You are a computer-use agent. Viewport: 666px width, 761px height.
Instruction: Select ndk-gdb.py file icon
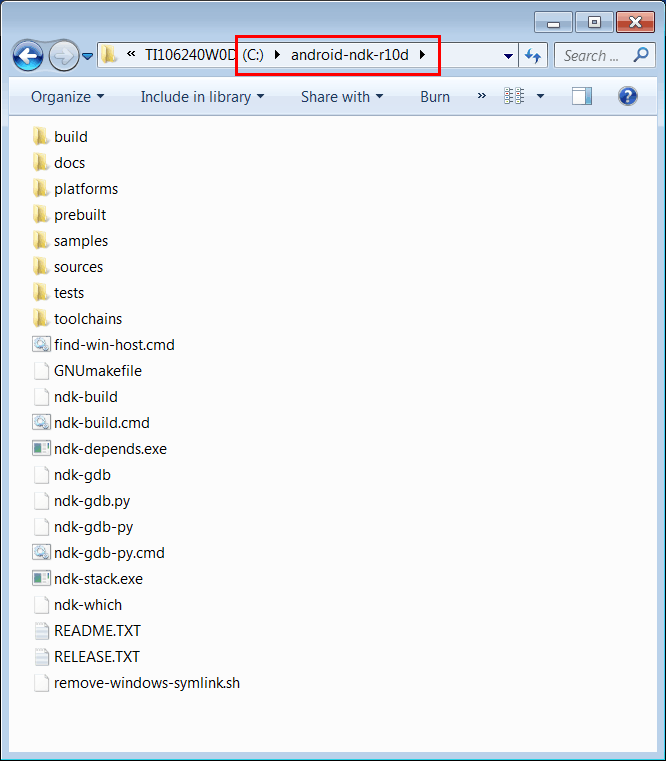[x=41, y=501]
